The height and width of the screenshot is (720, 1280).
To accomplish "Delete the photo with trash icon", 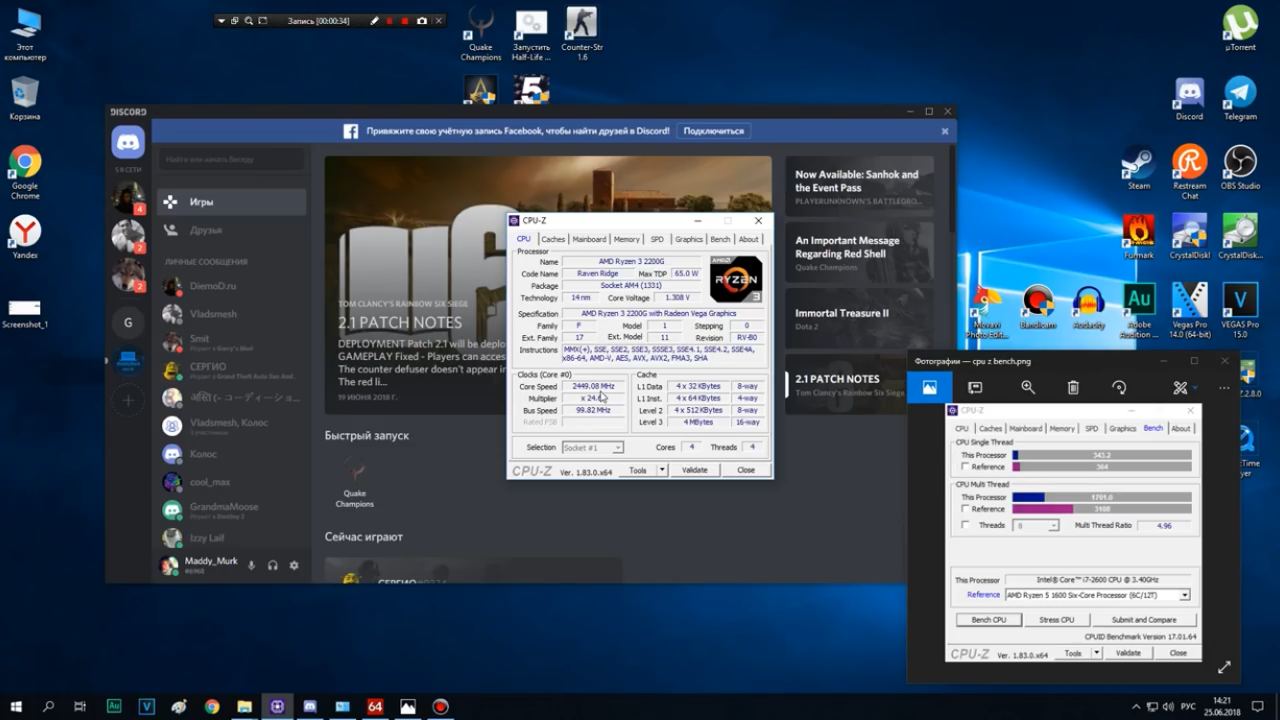I will (x=1073, y=388).
